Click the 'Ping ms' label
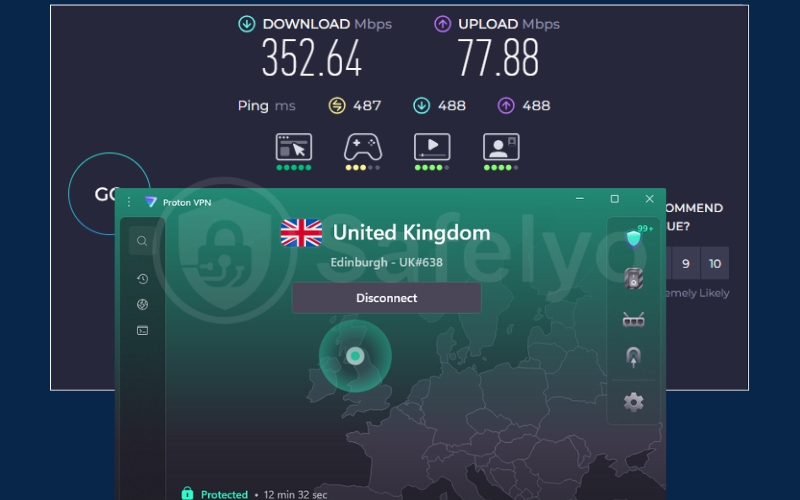Image resolution: width=800 pixels, height=500 pixels. (266, 106)
